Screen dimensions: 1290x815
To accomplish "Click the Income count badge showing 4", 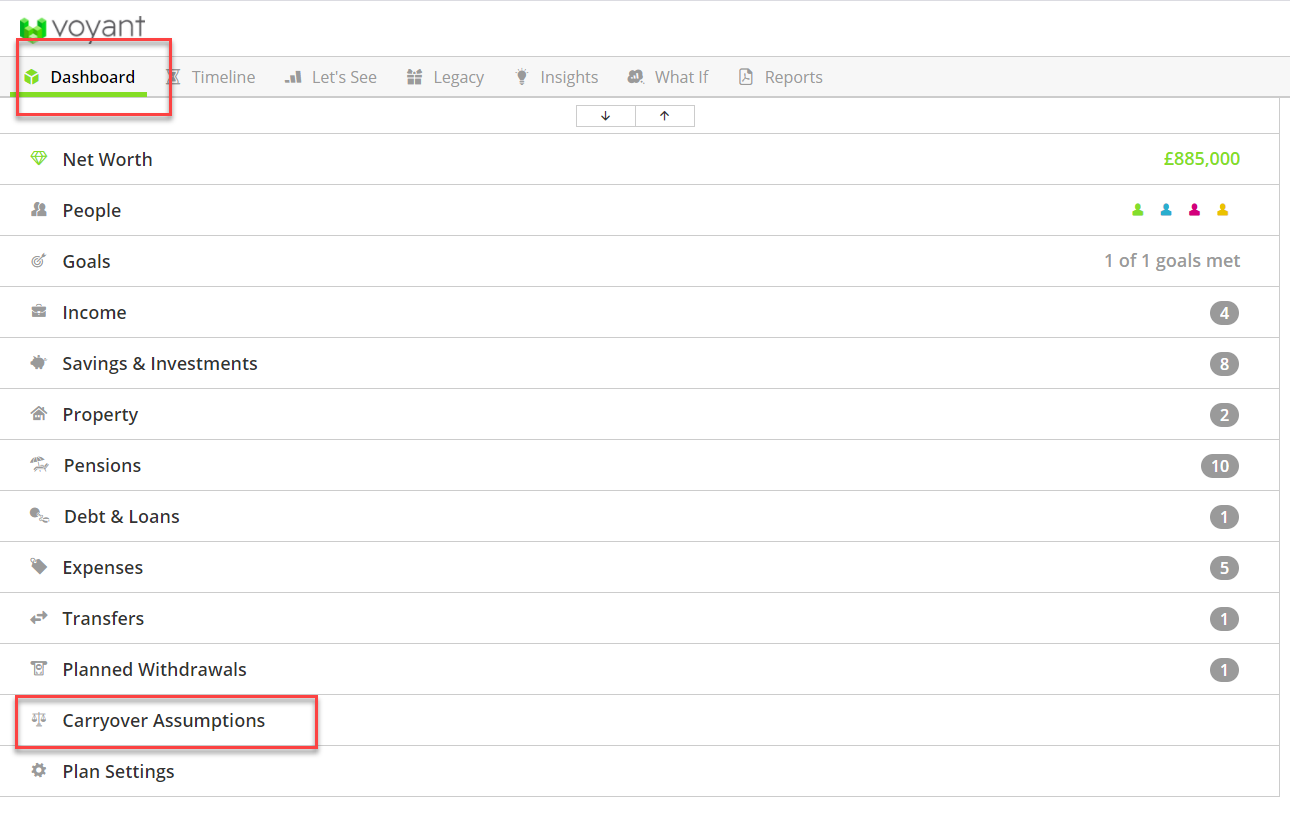I will [x=1224, y=313].
